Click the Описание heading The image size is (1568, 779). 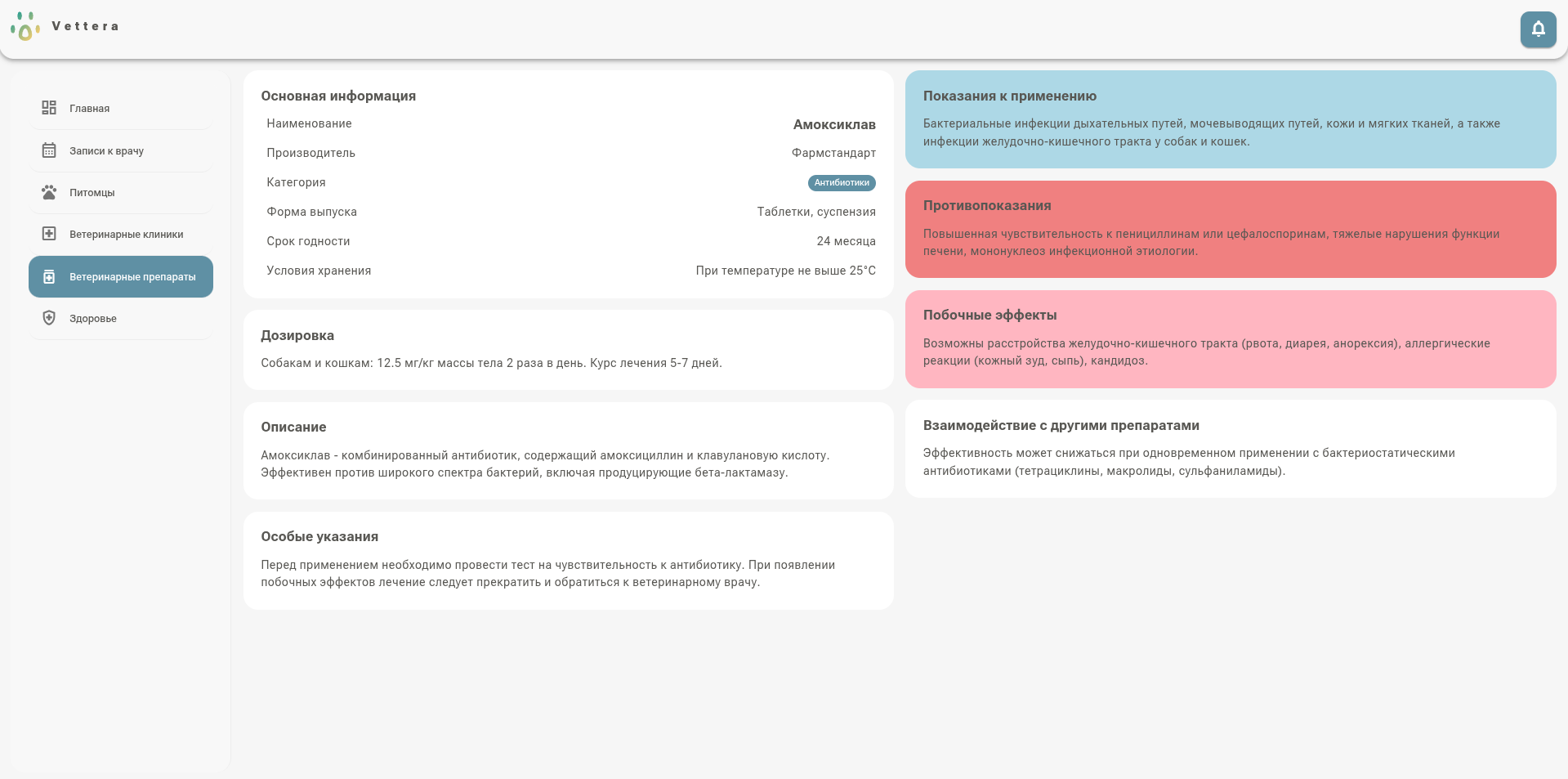click(x=293, y=427)
